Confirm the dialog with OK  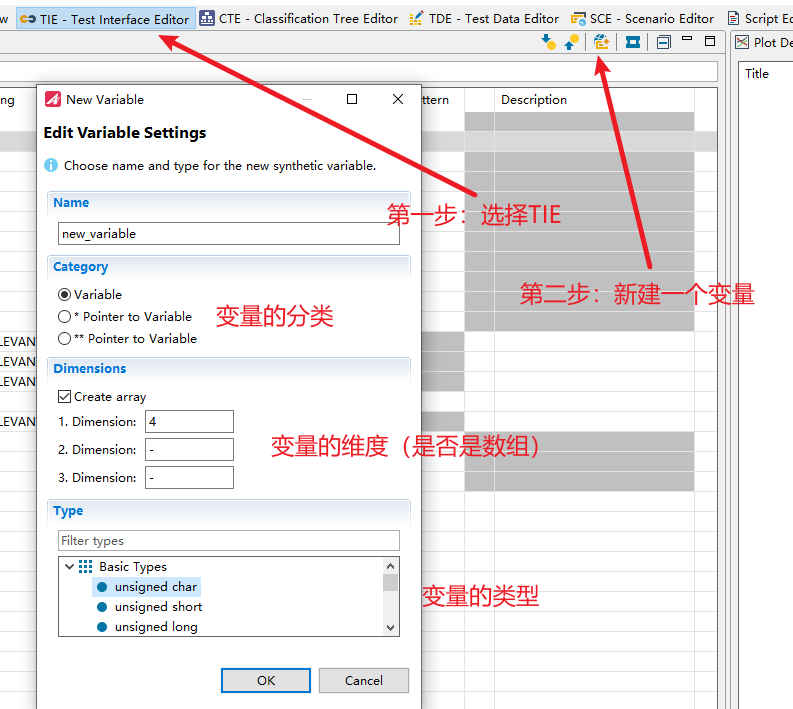pyautogui.click(x=266, y=680)
